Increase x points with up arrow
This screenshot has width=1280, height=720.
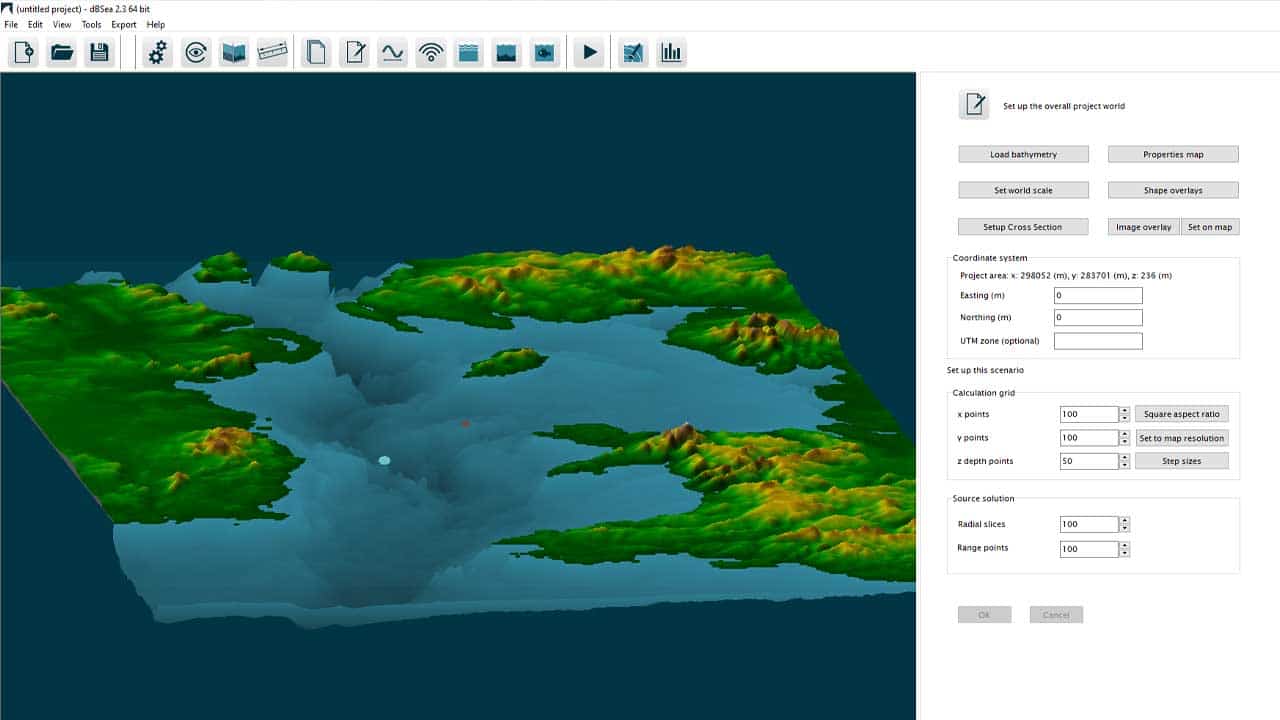pos(1125,410)
